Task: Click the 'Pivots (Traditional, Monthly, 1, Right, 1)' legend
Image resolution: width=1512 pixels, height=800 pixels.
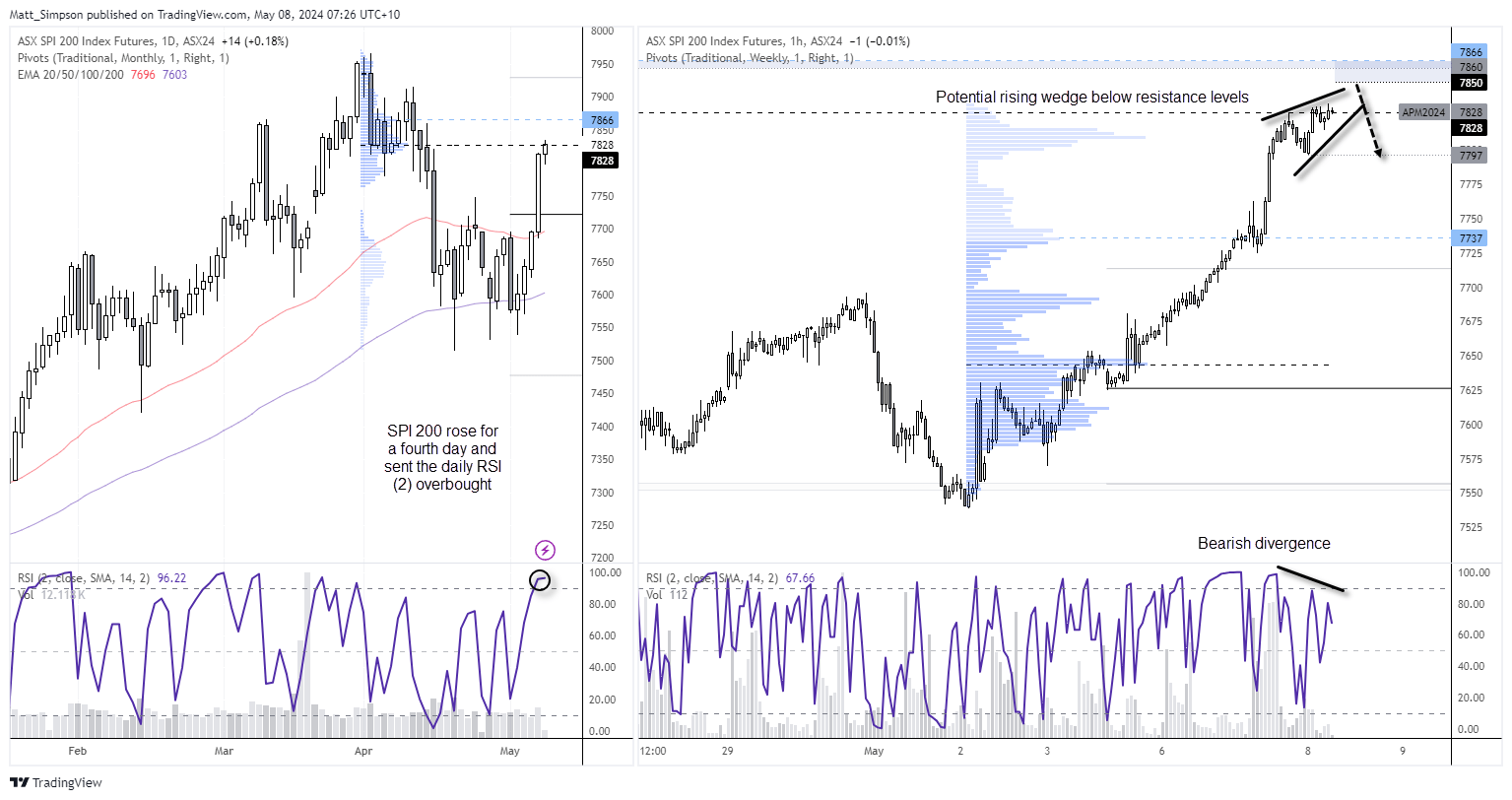Action: click(123, 58)
